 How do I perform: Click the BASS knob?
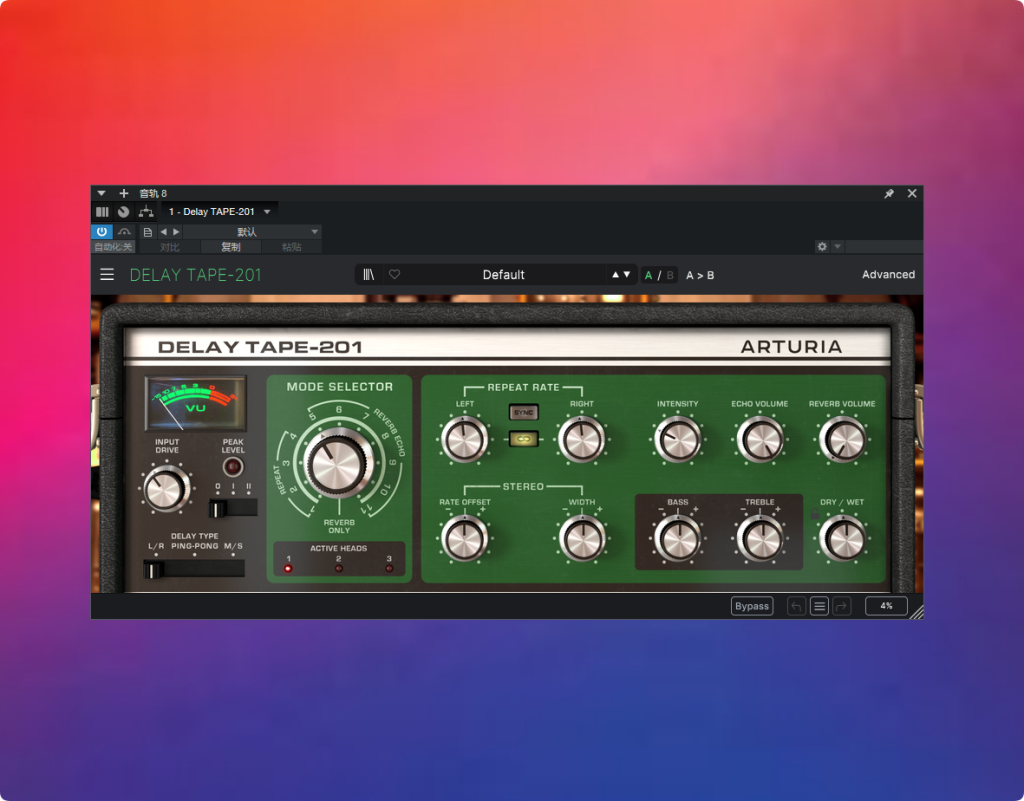[x=677, y=539]
